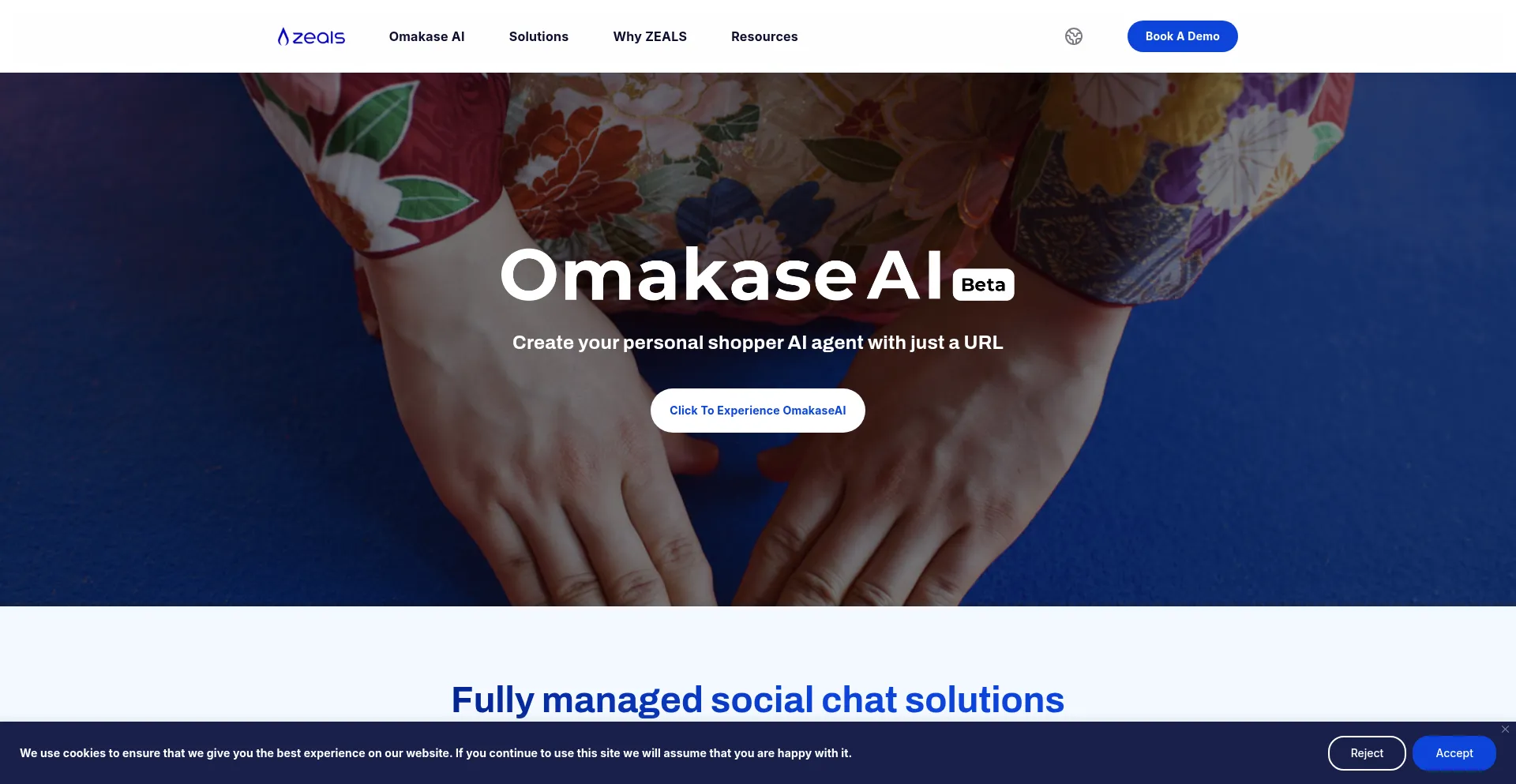Click the cookie notice message text
The height and width of the screenshot is (784, 1516).
(436, 753)
